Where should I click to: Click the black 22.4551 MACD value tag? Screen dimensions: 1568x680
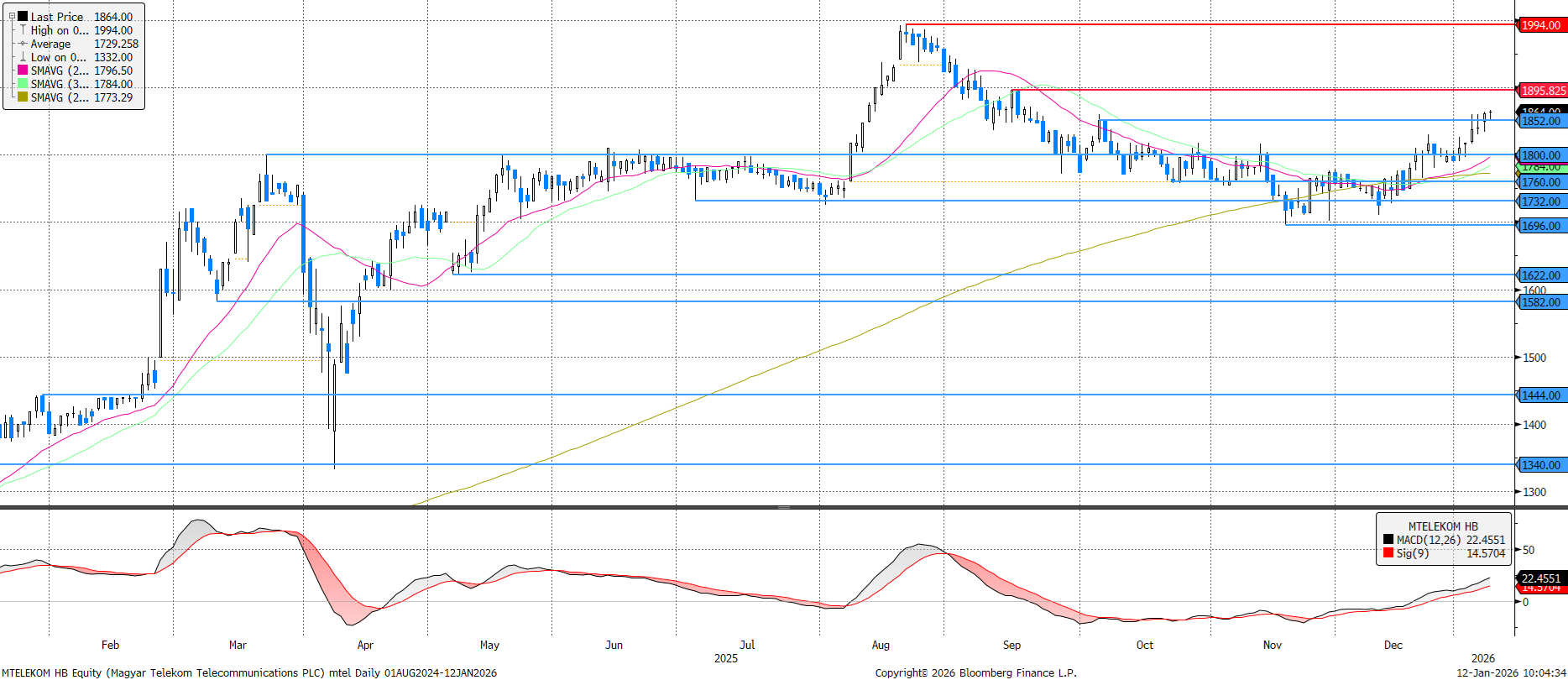pyautogui.click(x=1541, y=578)
